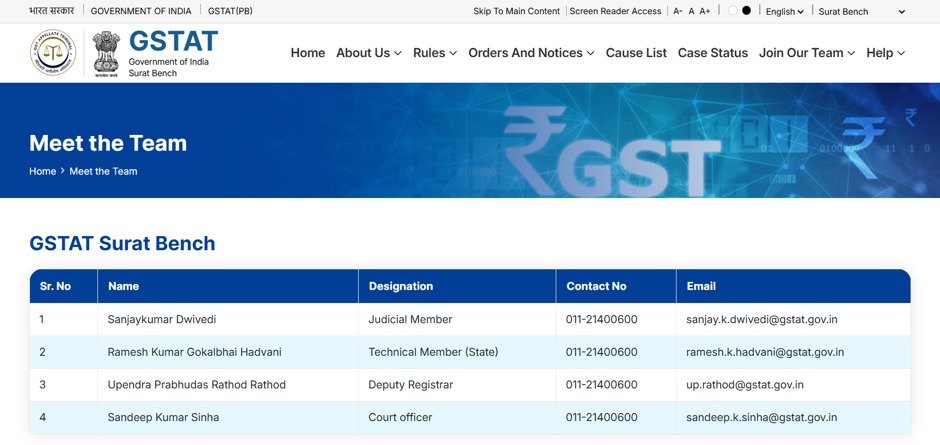Click the GSTAT site title
Viewport: 940px width, 445px height.
click(x=173, y=41)
